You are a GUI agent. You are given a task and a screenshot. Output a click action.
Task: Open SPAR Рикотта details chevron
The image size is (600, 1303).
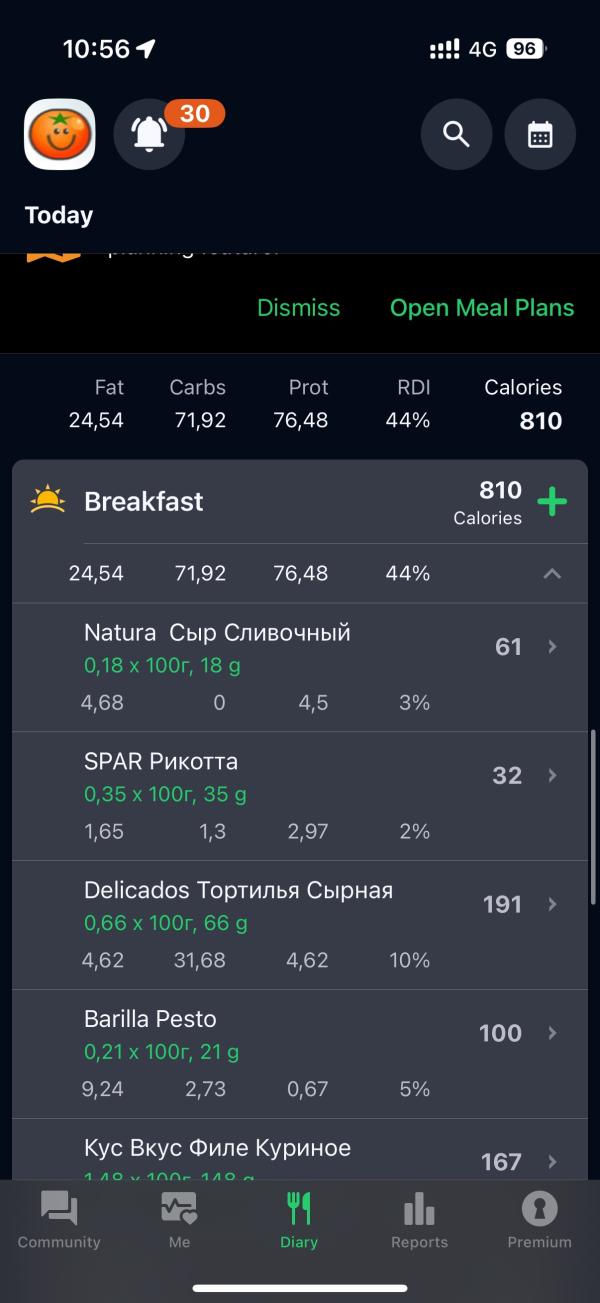click(552, 775)
